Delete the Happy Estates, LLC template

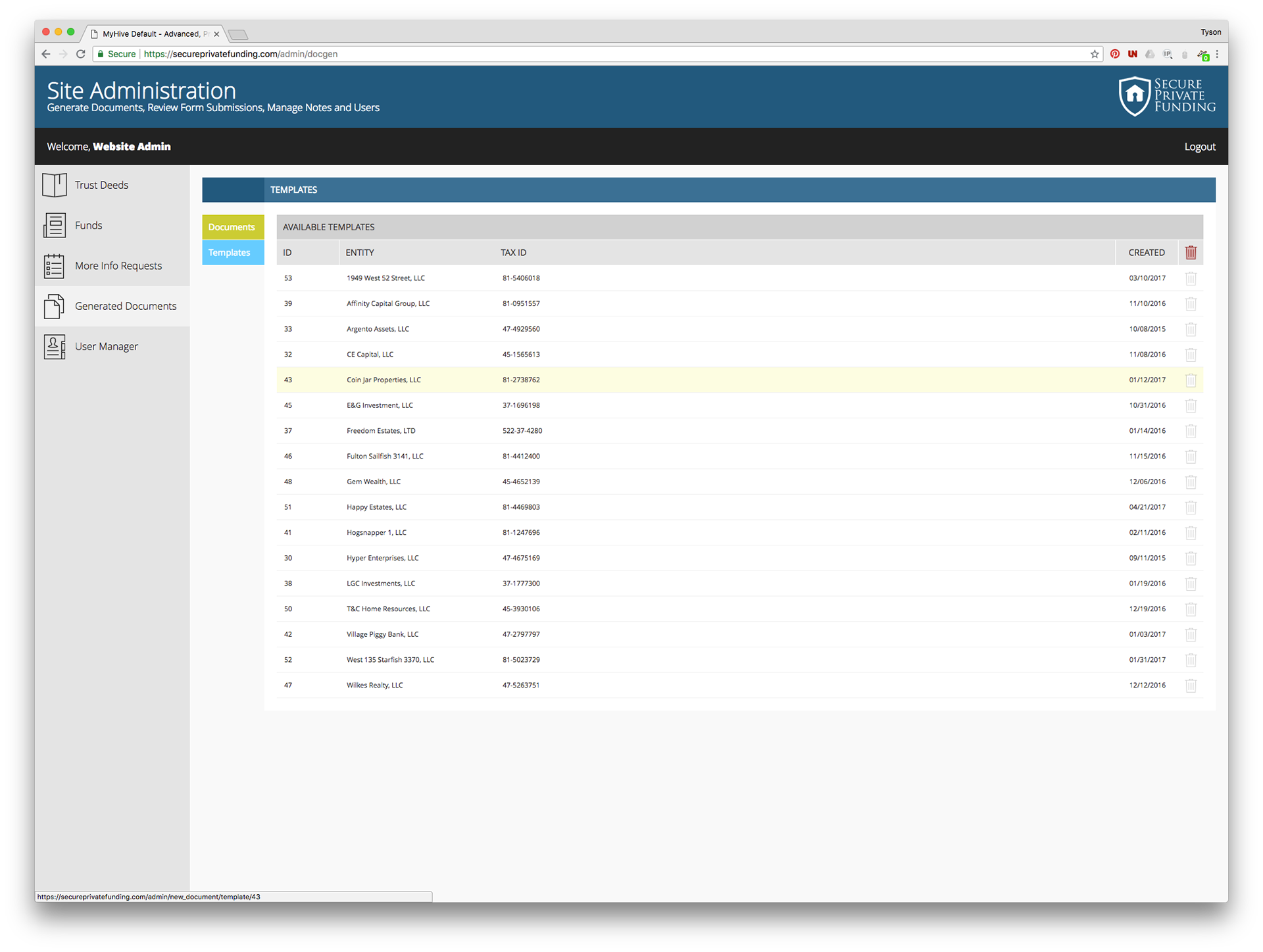(1191, 507)
